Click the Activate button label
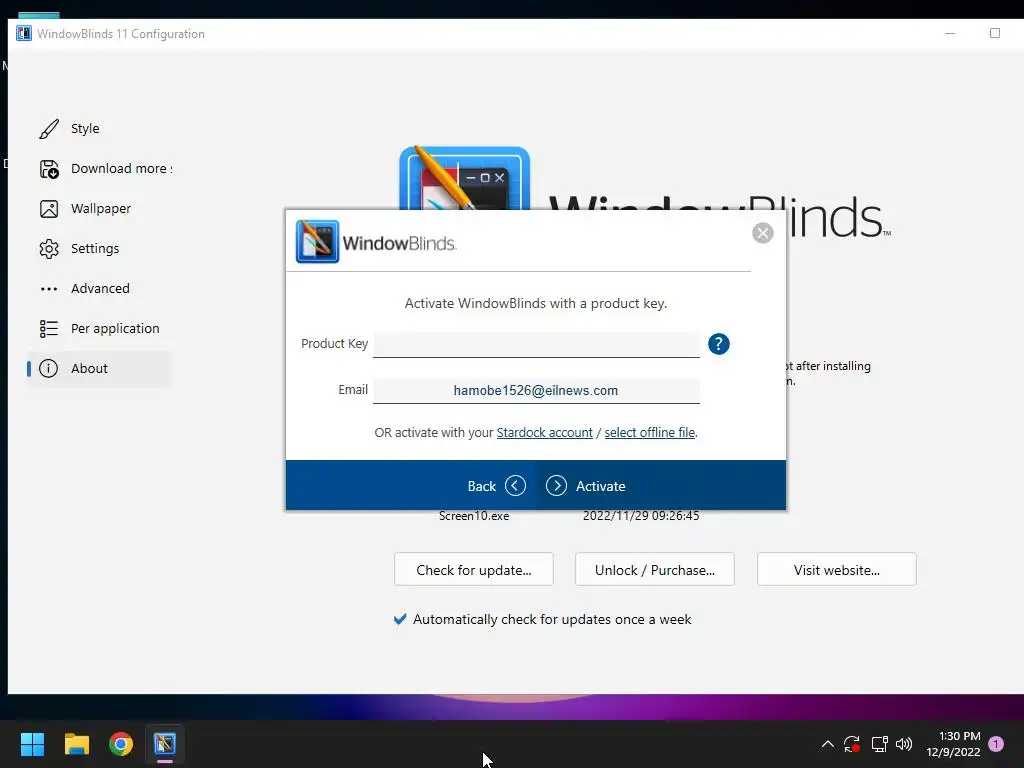 click(x=600, y=486)
